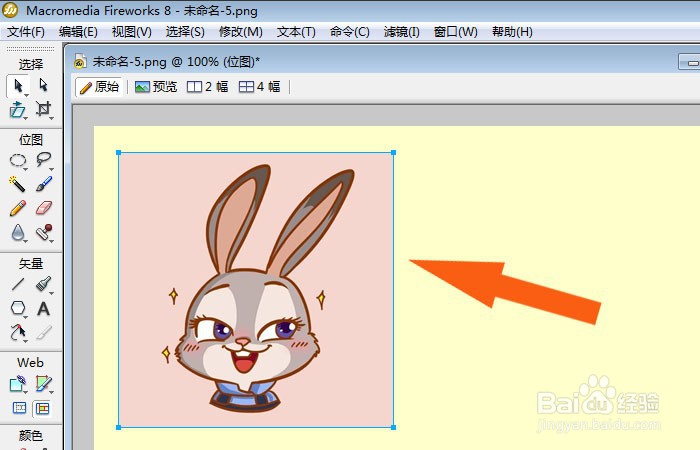Select the Blur tool
This screenshot has height=450, width=700.
coord(18,233)
